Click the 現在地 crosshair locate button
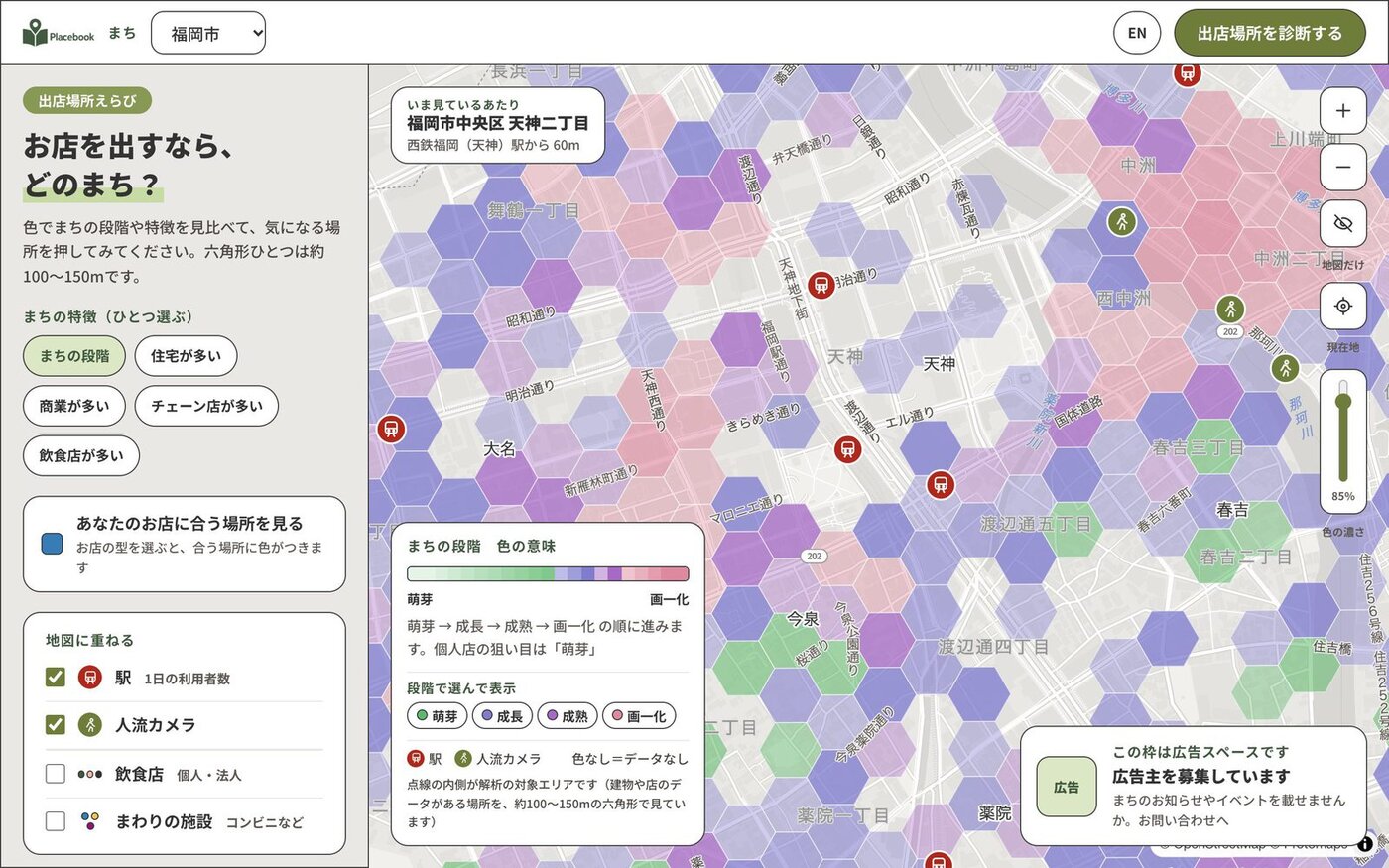Screen dimensions: 1389x868 [x=1342, y=307]
